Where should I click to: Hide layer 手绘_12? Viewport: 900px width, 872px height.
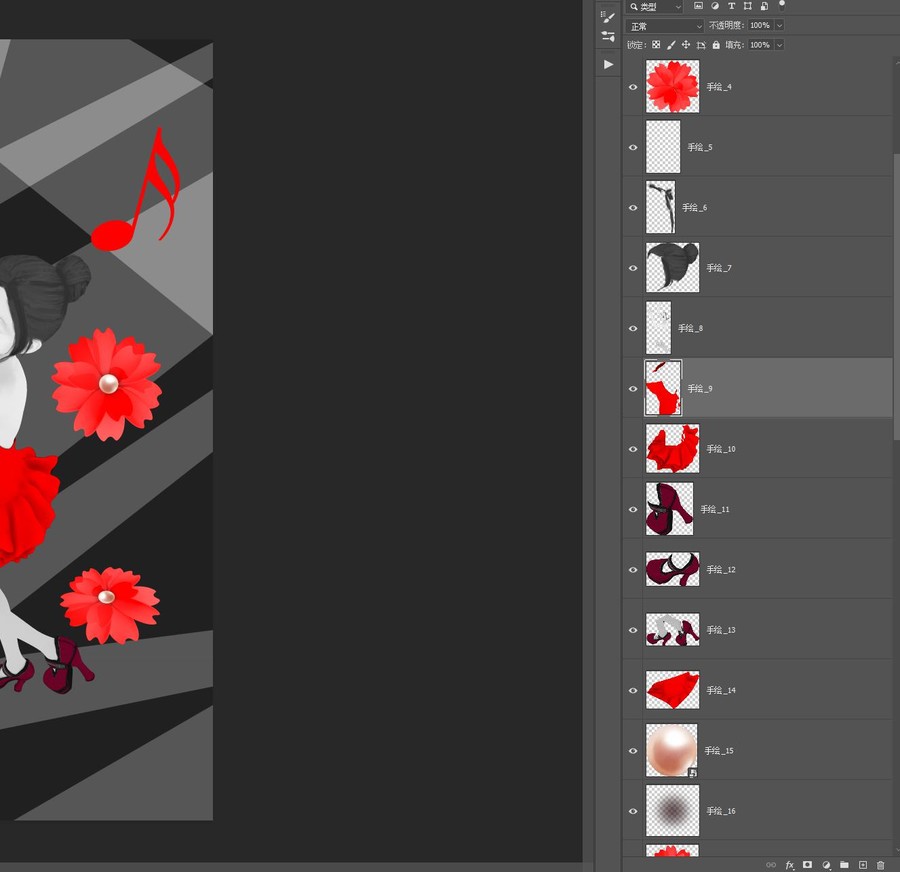(633, 569)
